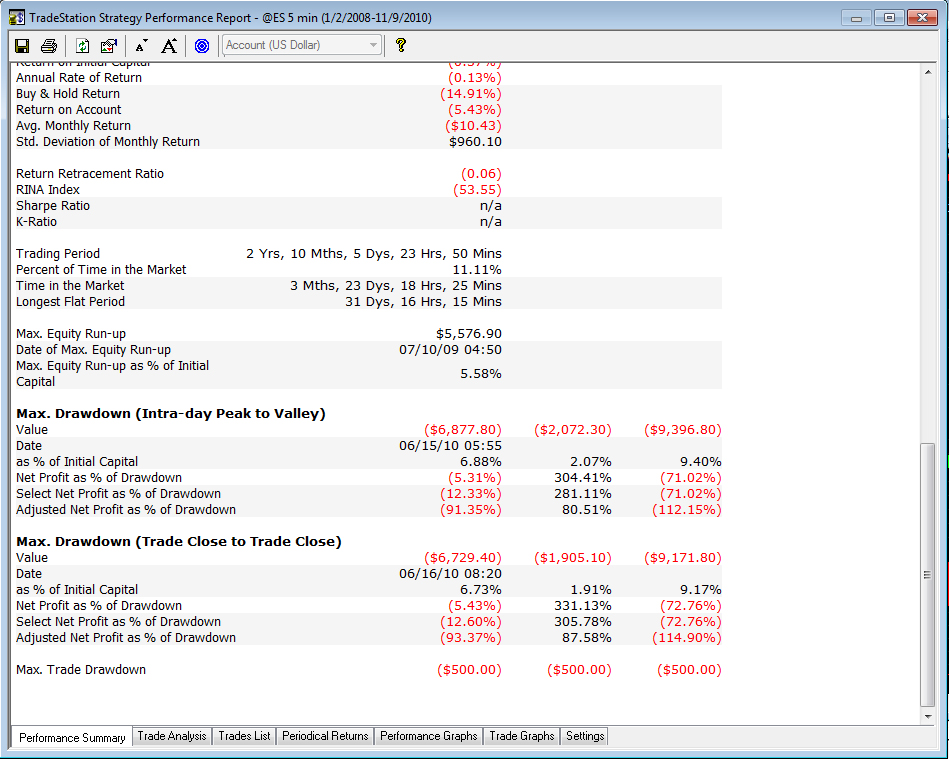Switch to the Trade Analysis tab
The image size is (949, 759).
172,736
